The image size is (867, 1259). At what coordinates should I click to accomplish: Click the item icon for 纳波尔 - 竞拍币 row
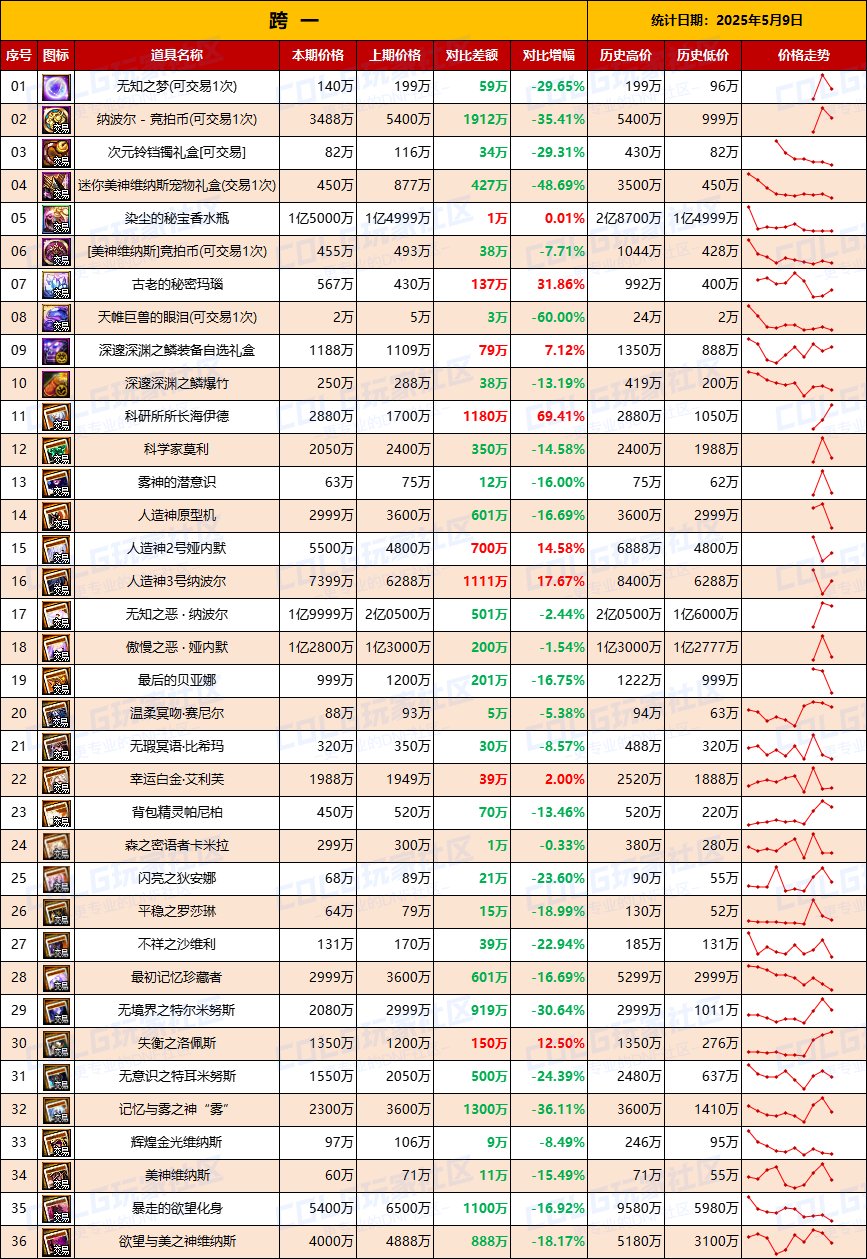55,120
